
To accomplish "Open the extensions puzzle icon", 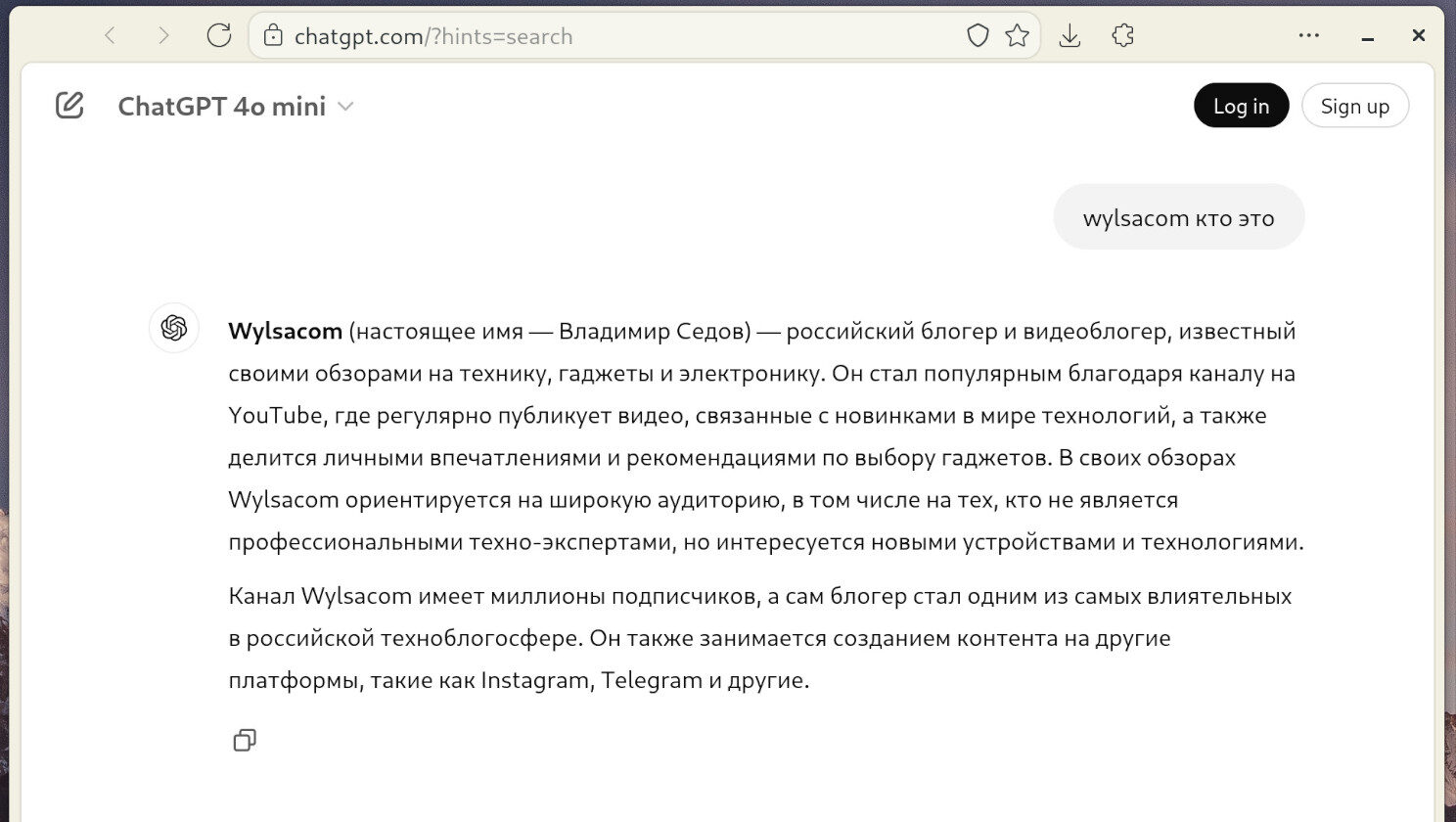I will coord(1122,36).
